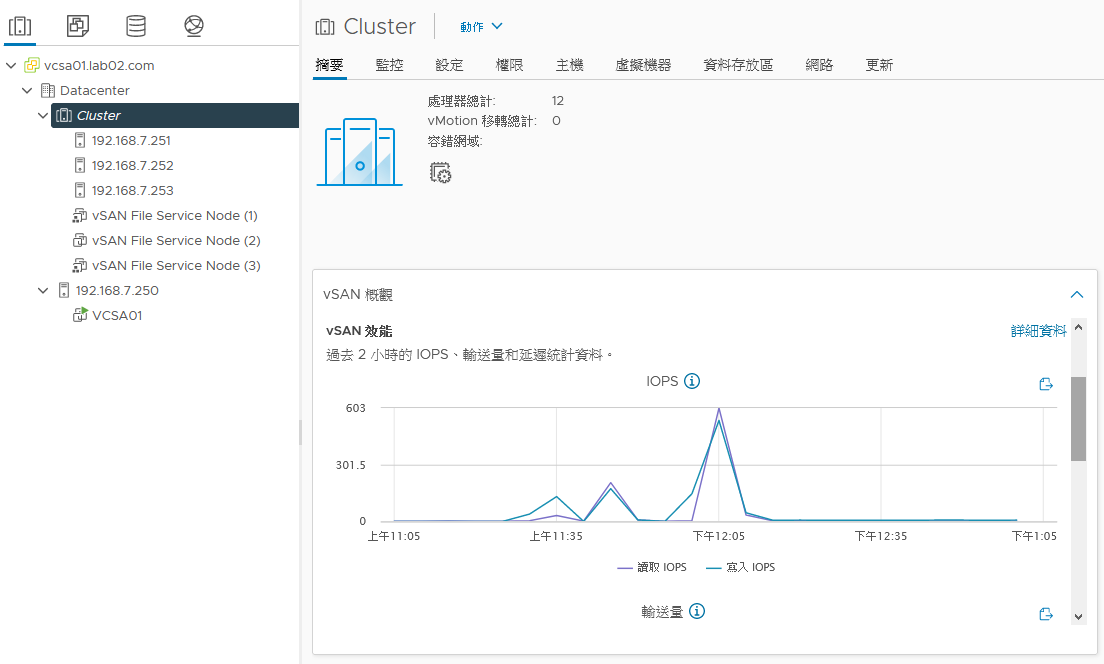The image size is (1104, 664).
Task: Click the cluster icon in the tree
Action: [64, 115]
